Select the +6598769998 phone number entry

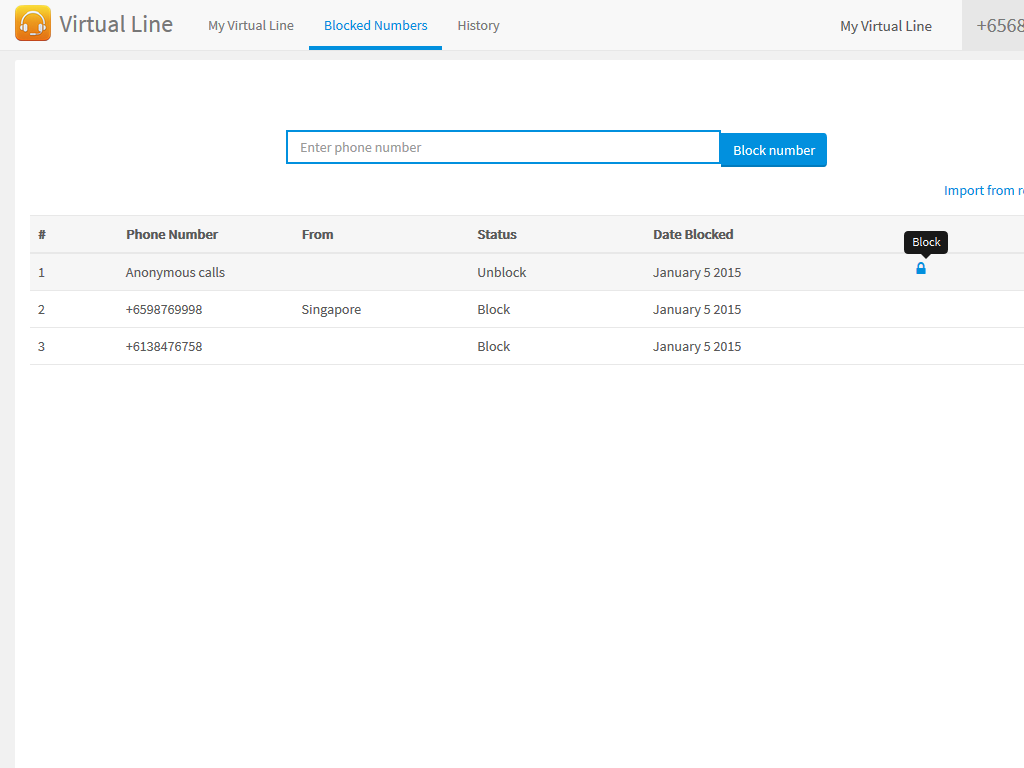[164, 309]
